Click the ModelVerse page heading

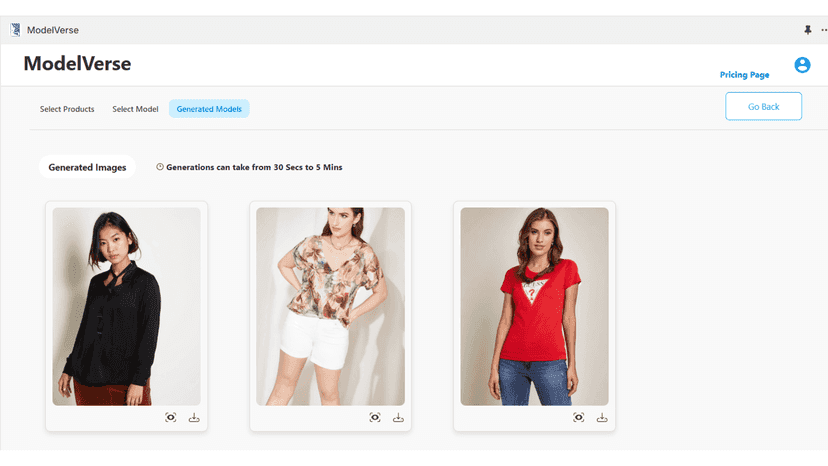[77, 63]
